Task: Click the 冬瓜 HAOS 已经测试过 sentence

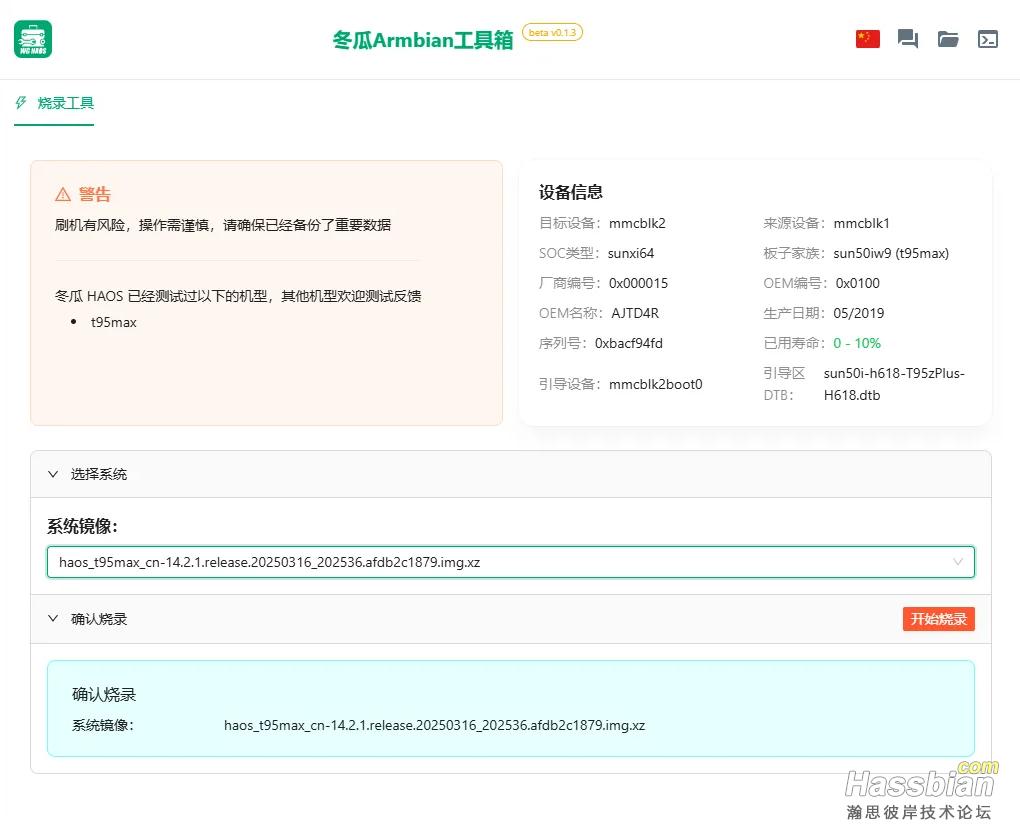Action: [238, 296]
